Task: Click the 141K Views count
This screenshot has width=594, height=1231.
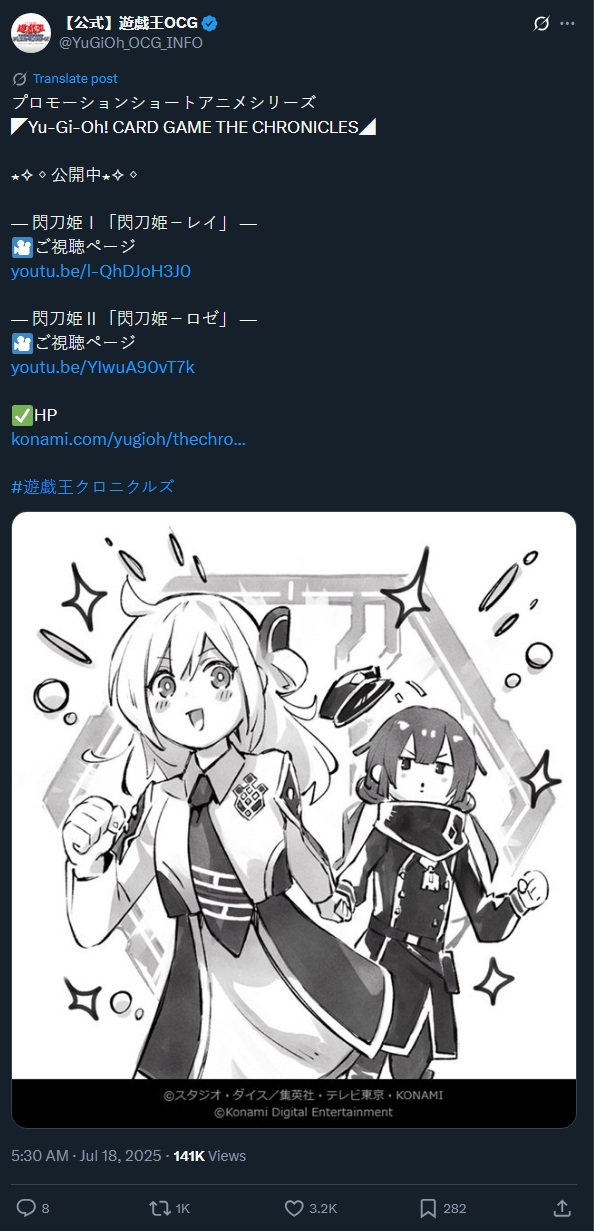Action: 210,1155
